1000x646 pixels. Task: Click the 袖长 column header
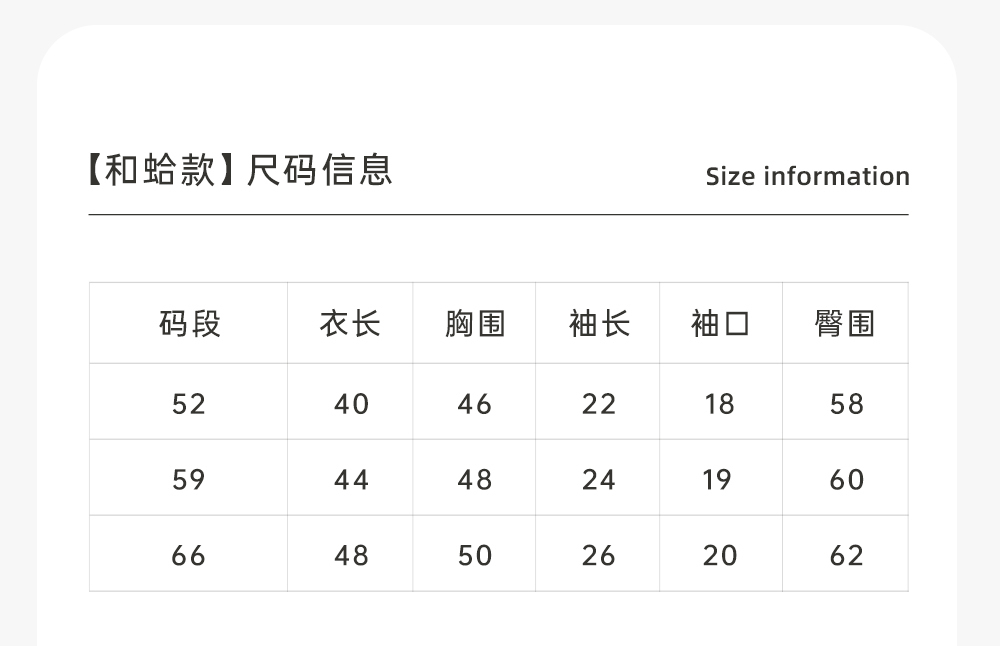[x=599, y=324]
